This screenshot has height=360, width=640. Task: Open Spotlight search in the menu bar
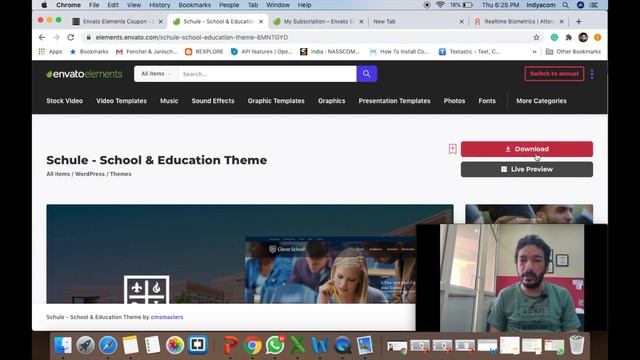pyautogui.click(x=565, y=5)
